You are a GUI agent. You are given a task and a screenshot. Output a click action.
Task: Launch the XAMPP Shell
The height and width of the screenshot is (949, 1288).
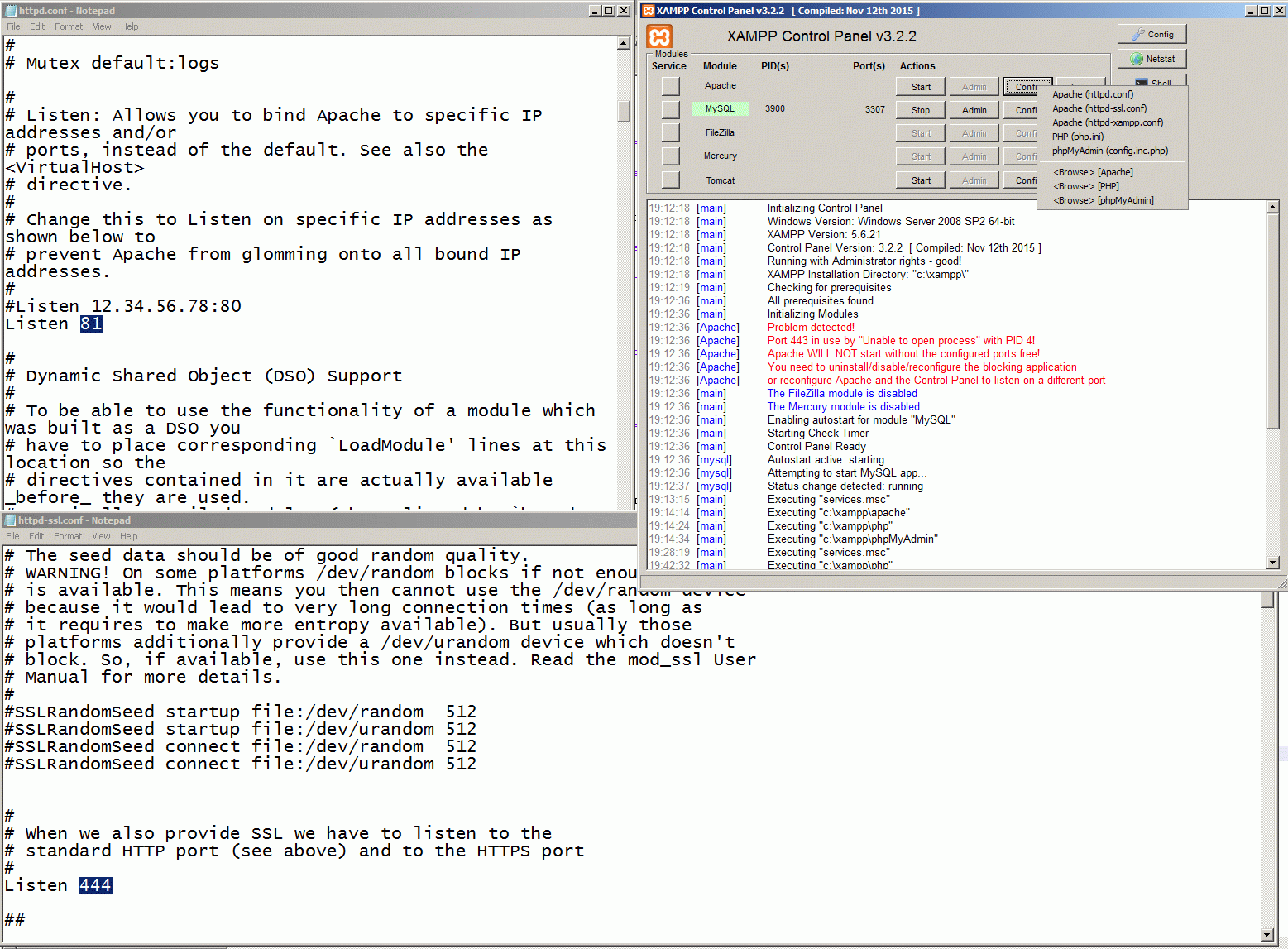pyautogui.click(x=1152, y=81)
